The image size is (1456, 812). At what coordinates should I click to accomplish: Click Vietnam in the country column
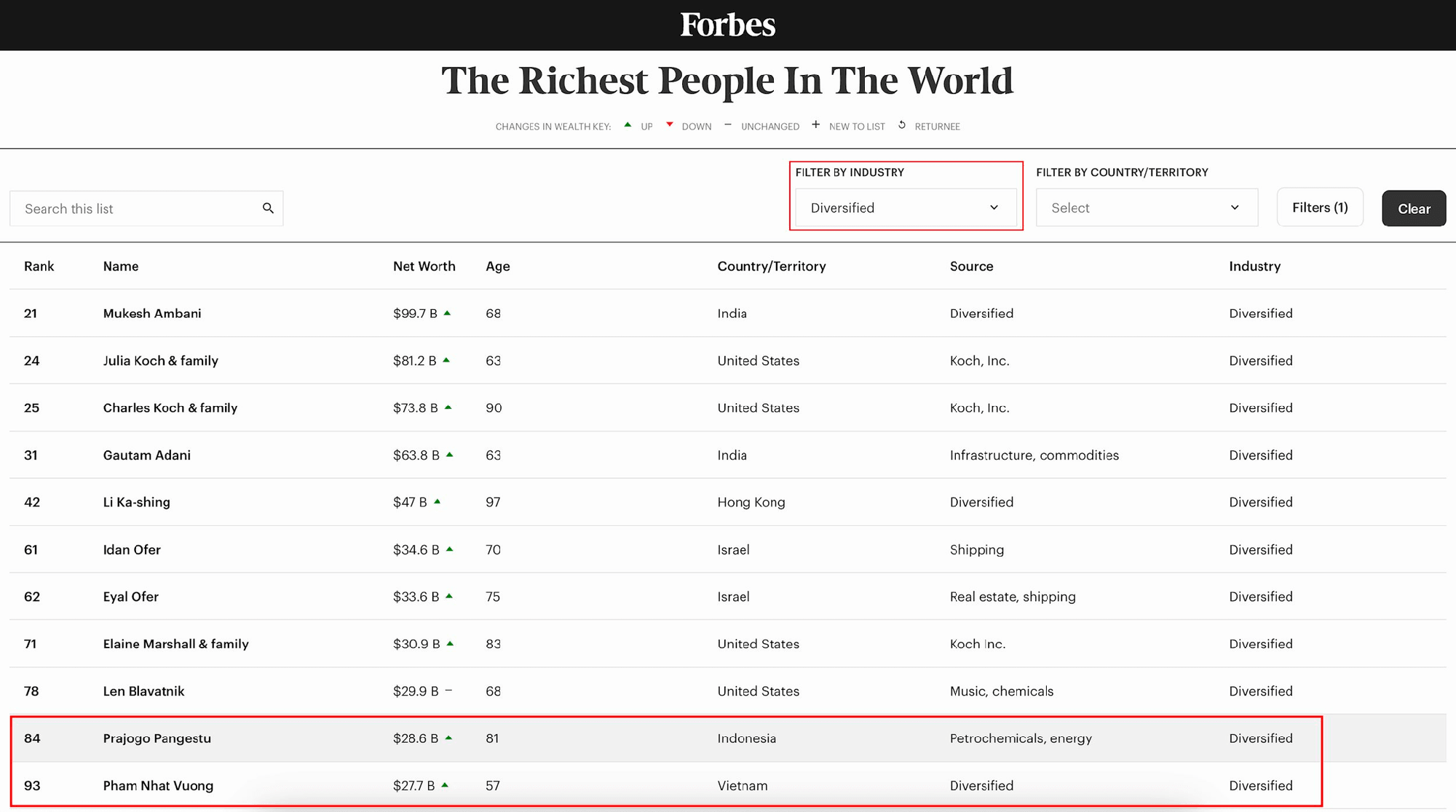[743, 786]
